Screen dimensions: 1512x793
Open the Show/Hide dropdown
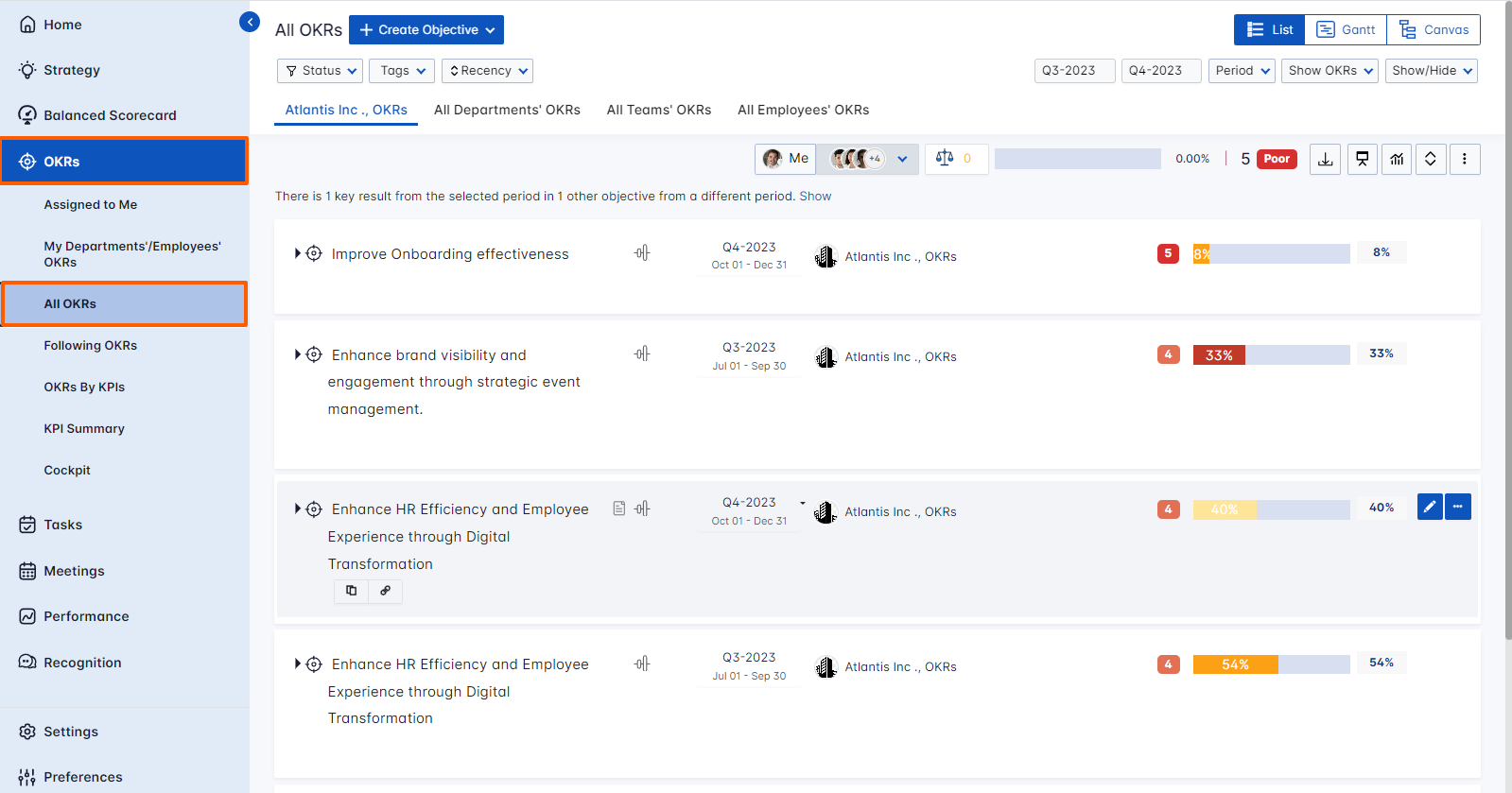coord(1431,71)
